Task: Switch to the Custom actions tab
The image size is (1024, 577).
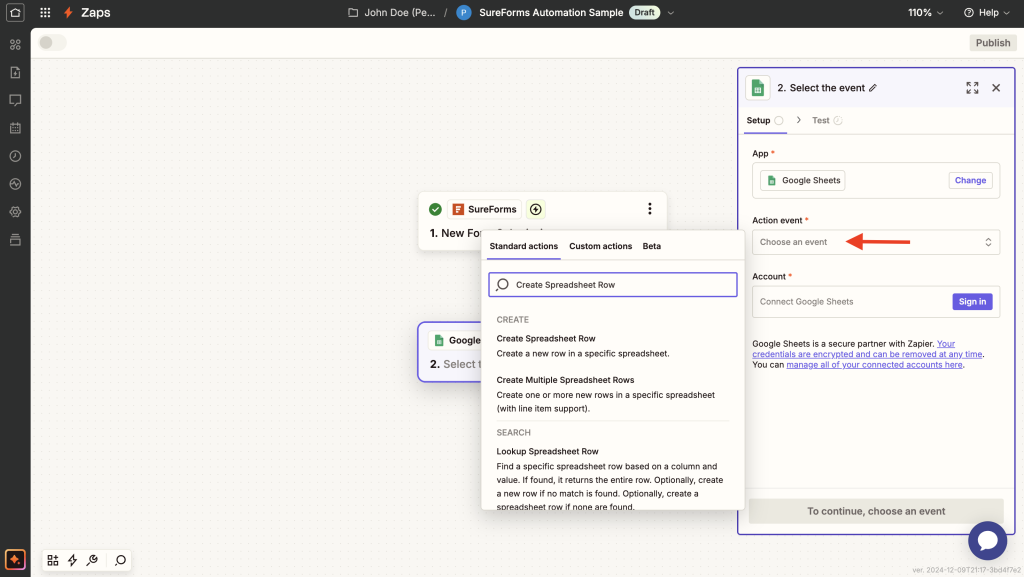Action: coord(600,246)
